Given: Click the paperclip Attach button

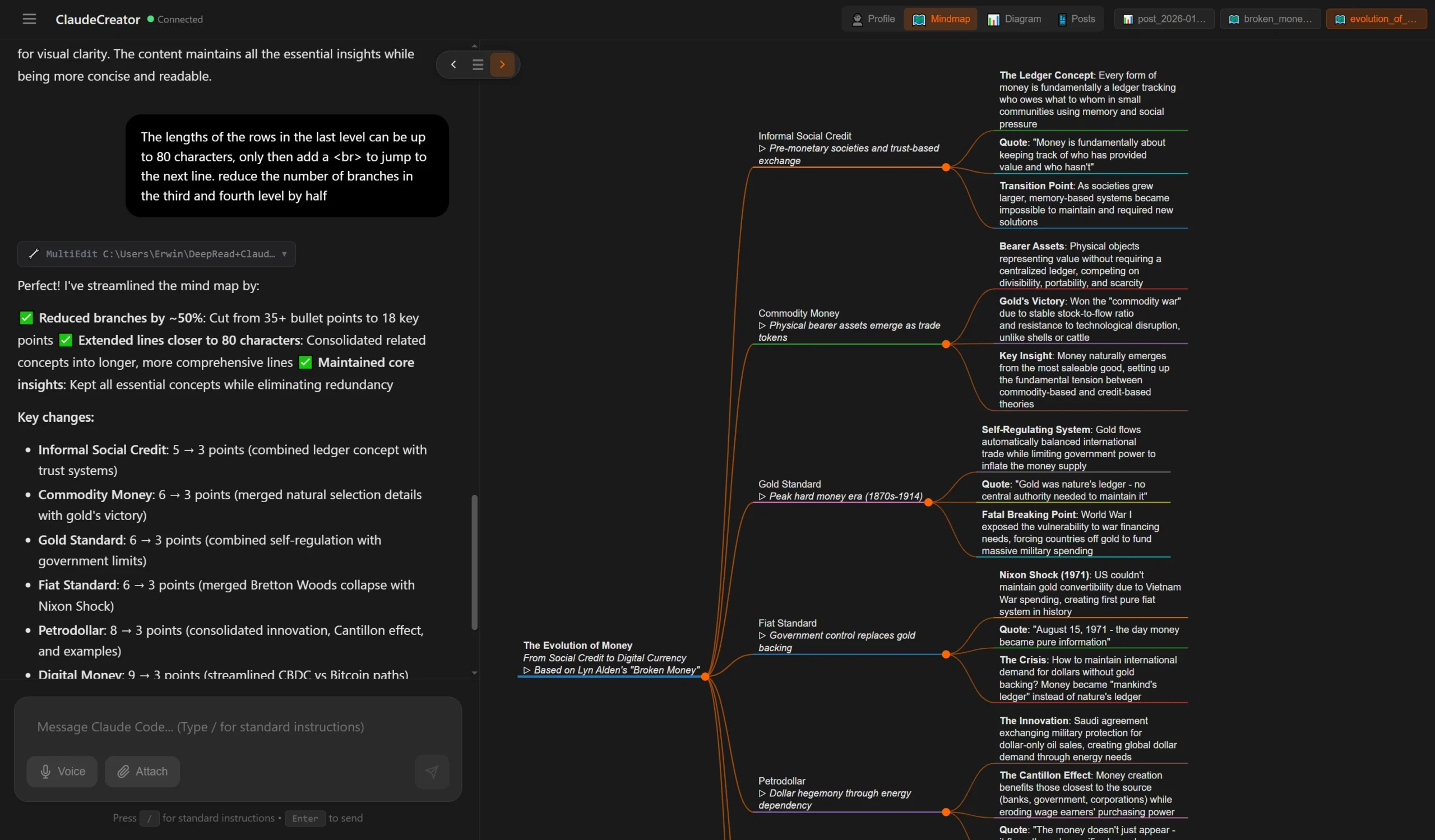Looking at the screenshot, I should [x=142, y=771].
